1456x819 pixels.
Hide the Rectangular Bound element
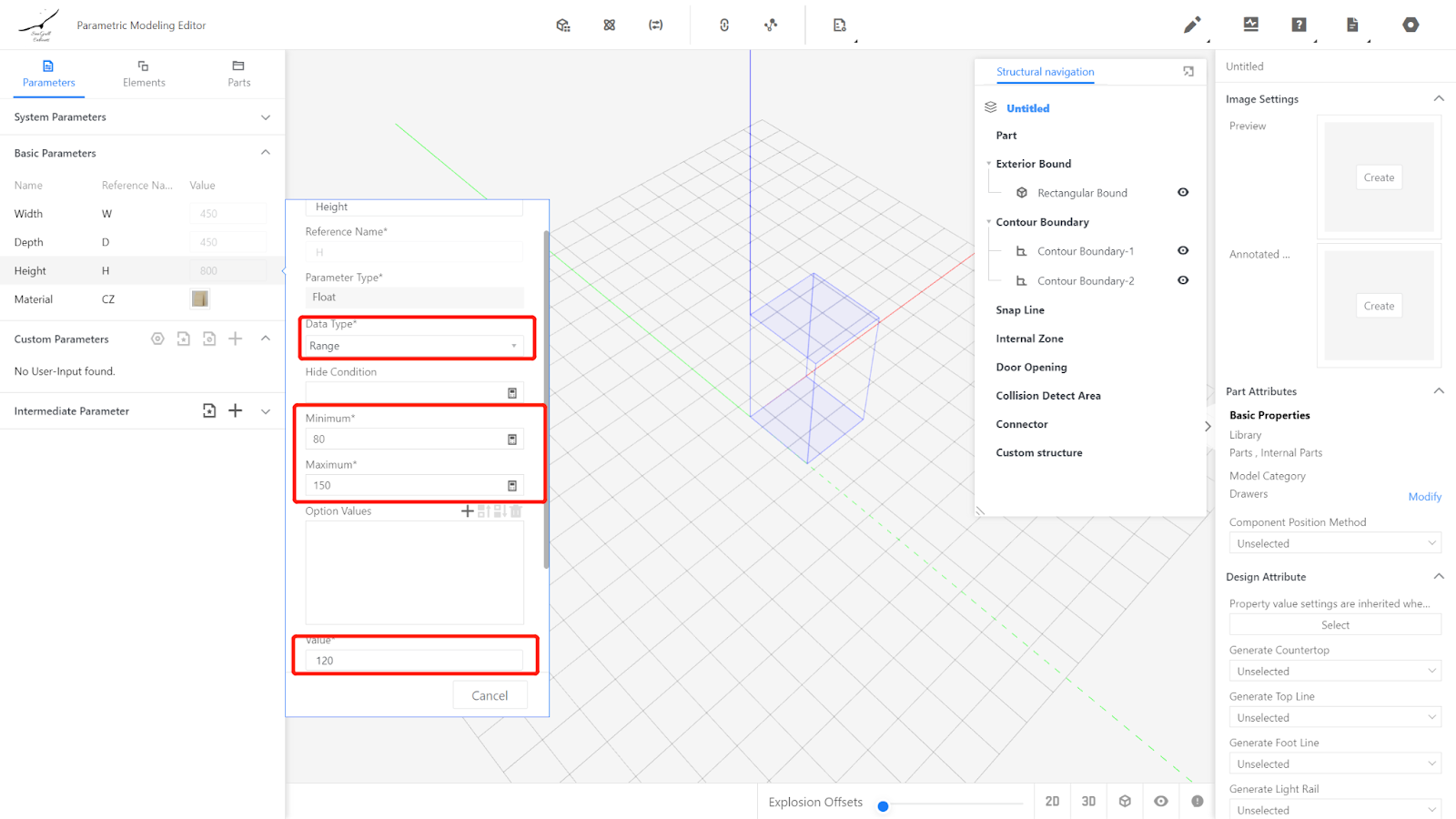[1183, 192]
